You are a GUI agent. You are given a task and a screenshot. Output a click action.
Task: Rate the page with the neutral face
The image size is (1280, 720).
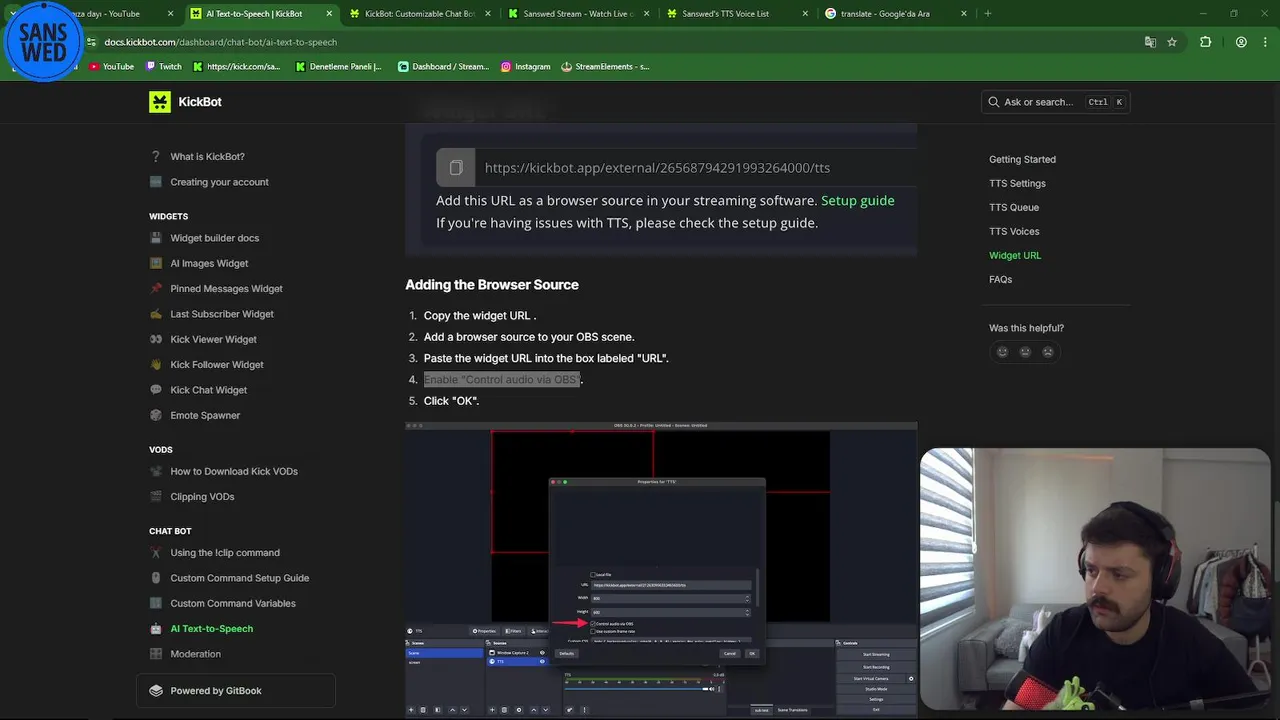click(x=1025, y=352)
